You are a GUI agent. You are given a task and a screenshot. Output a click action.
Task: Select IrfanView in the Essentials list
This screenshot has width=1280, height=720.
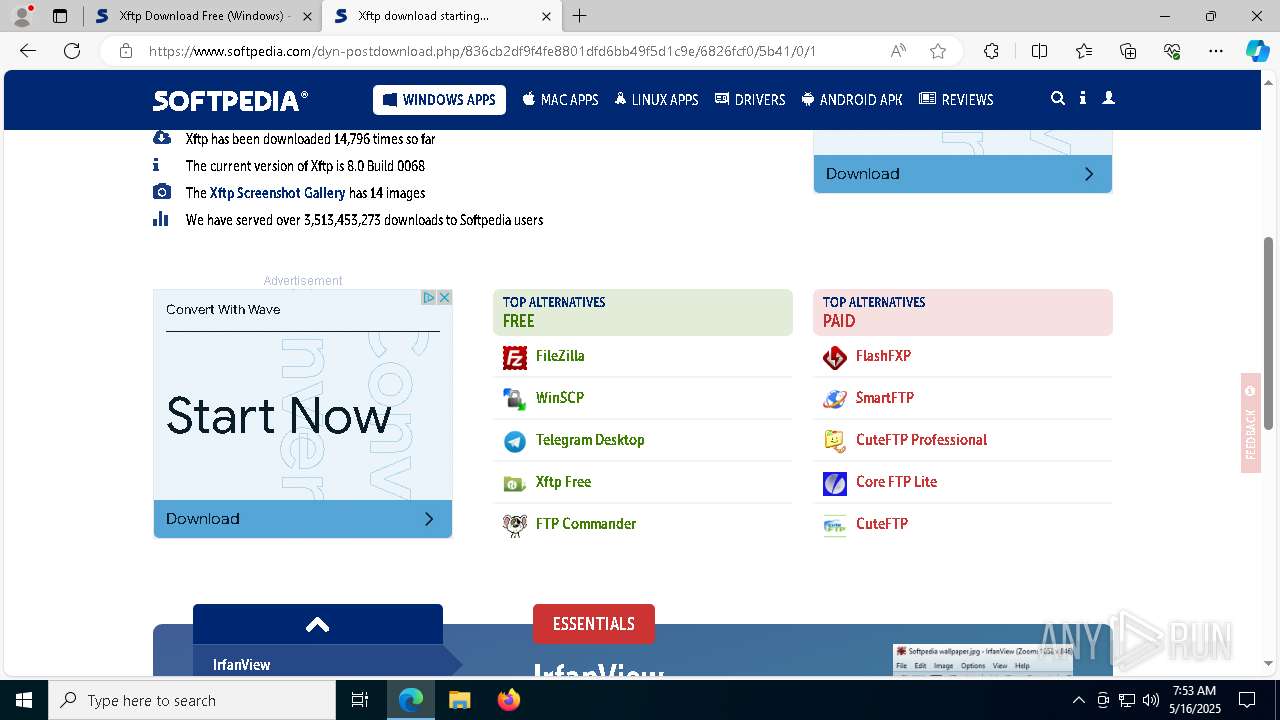[242, 665]
